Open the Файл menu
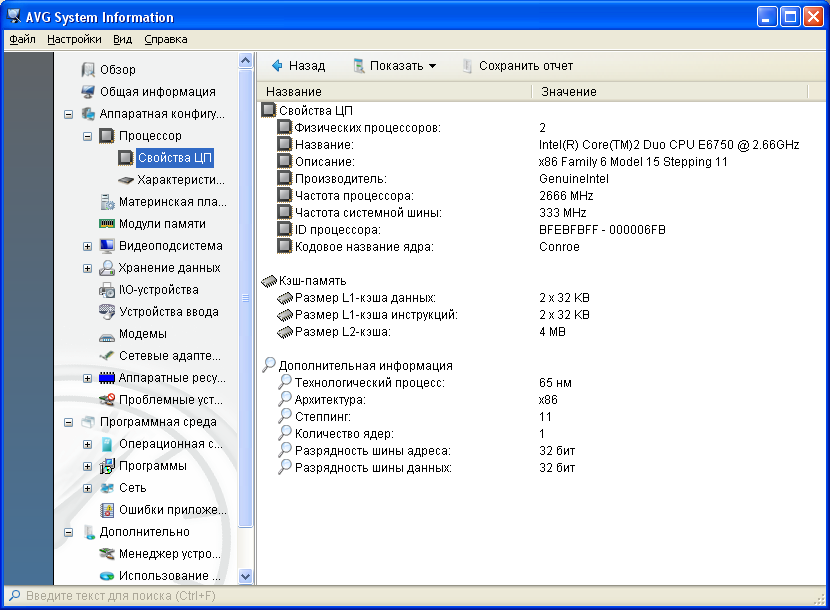830x610 pixels. pos(22,39)
